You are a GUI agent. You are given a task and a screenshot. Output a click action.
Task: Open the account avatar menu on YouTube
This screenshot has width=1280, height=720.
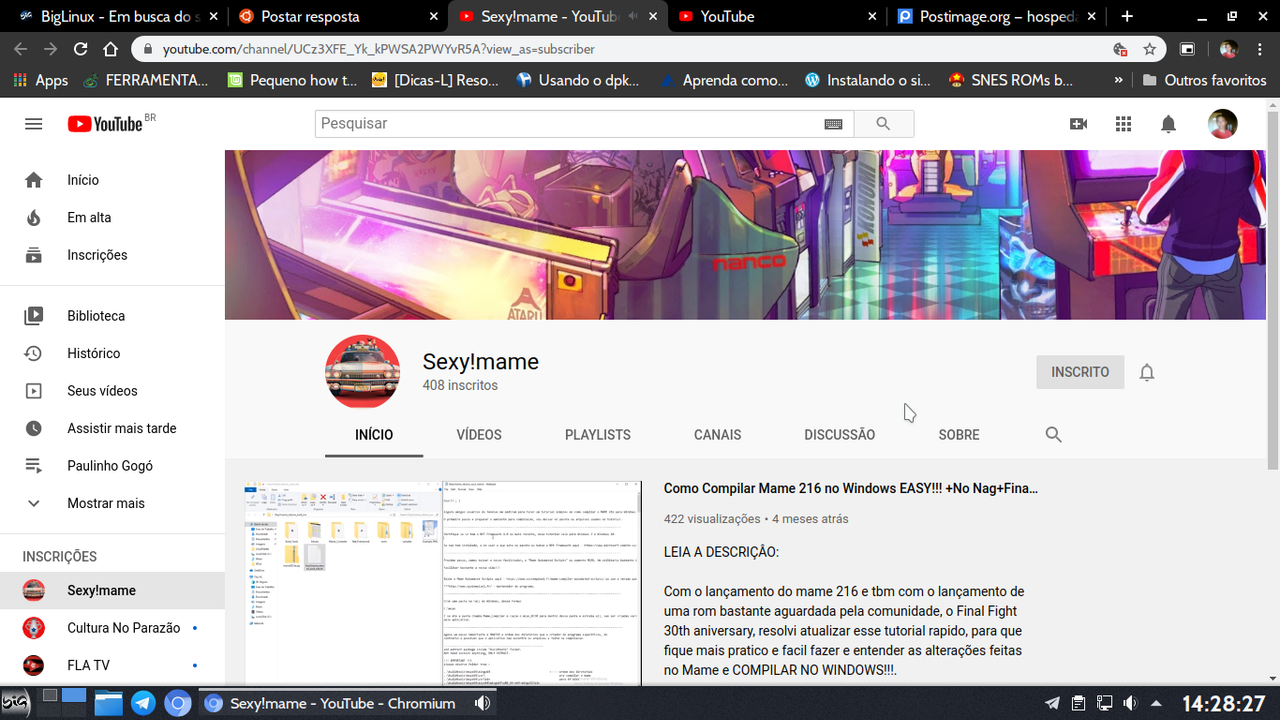coord(1223,124)
